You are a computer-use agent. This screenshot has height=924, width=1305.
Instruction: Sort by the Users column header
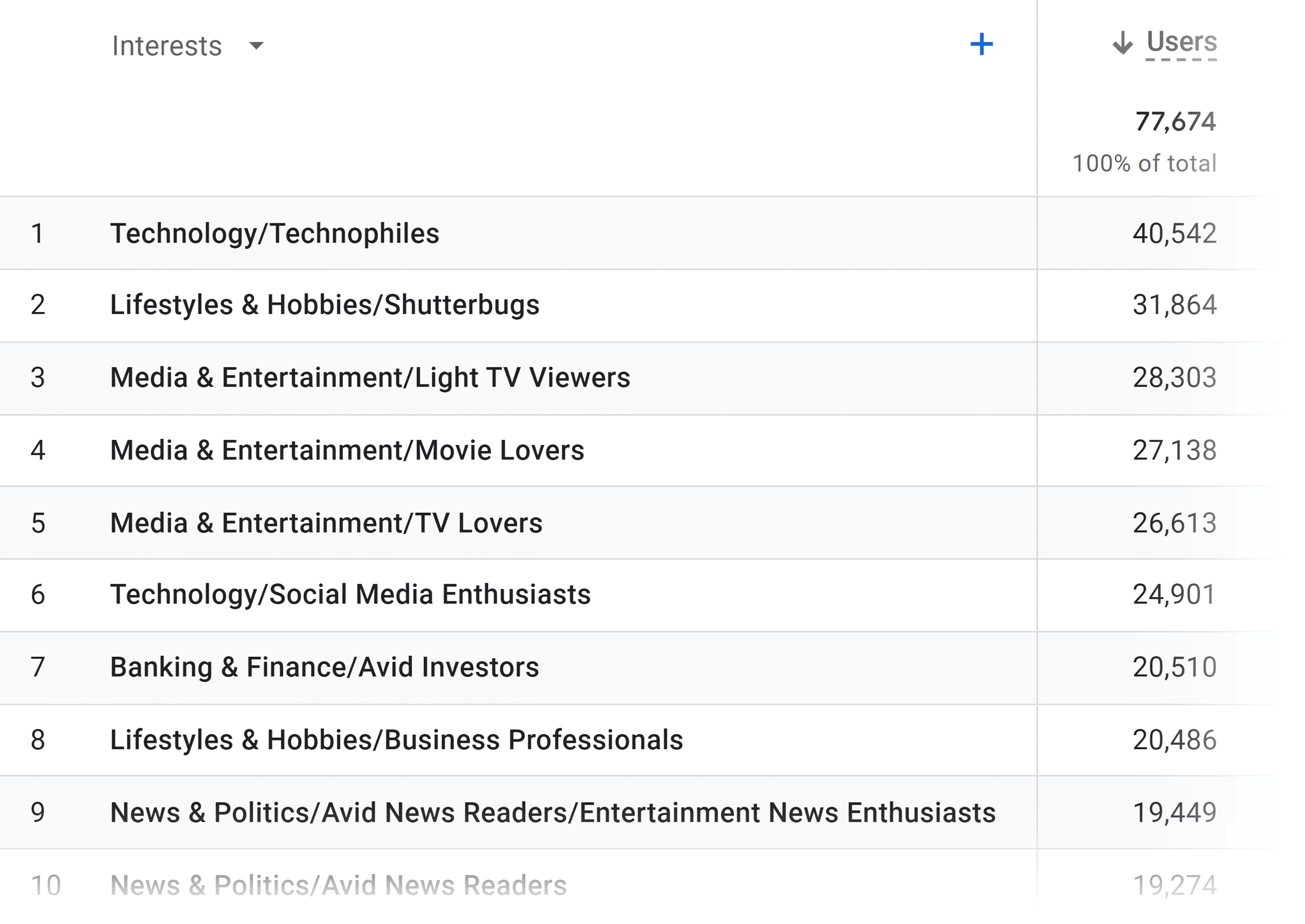[1181, 42]
